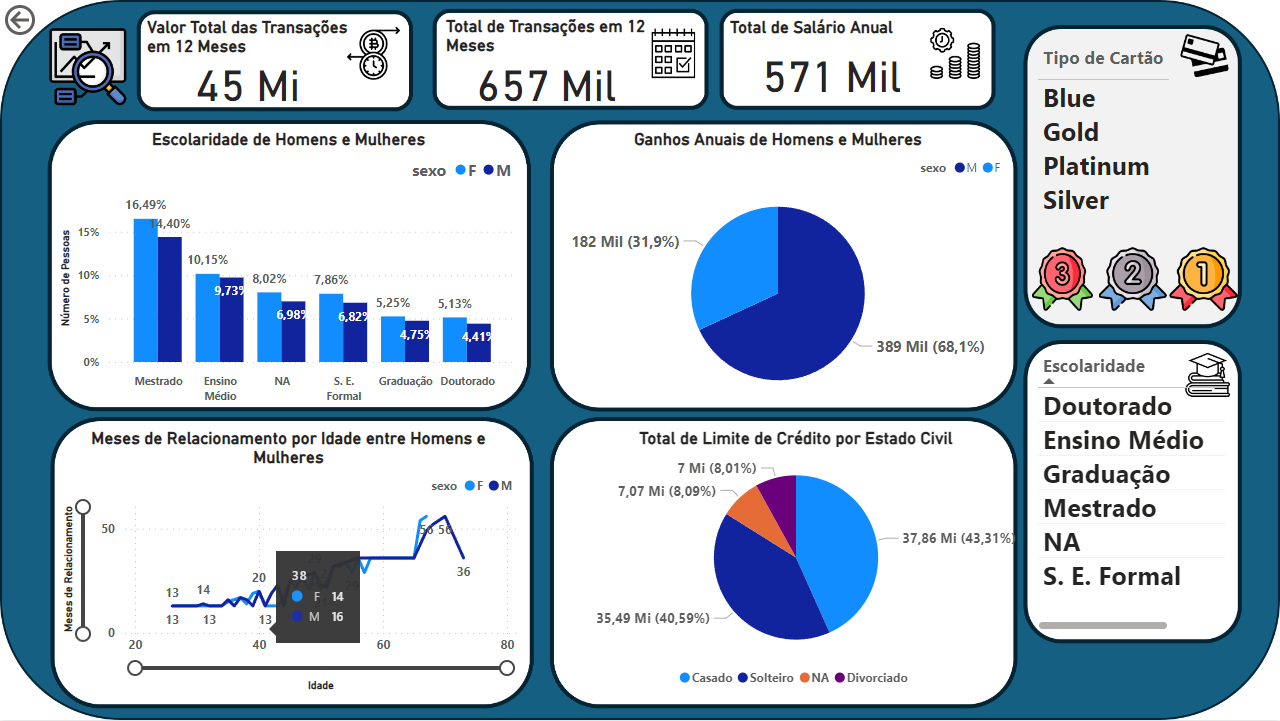Select Gold card type

click(x=1071, y=133)
